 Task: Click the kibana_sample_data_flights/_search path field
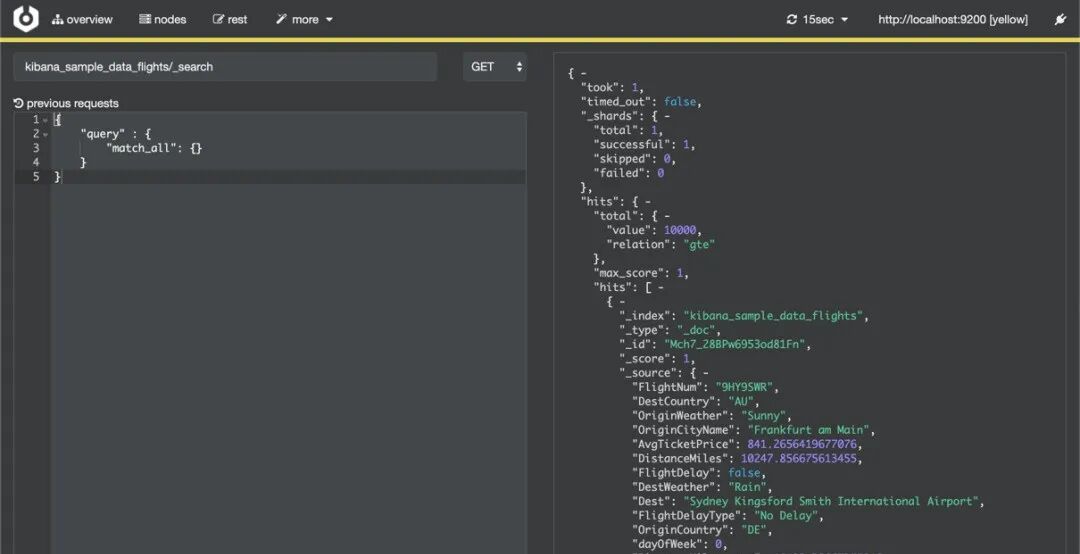tap(225, 67)
